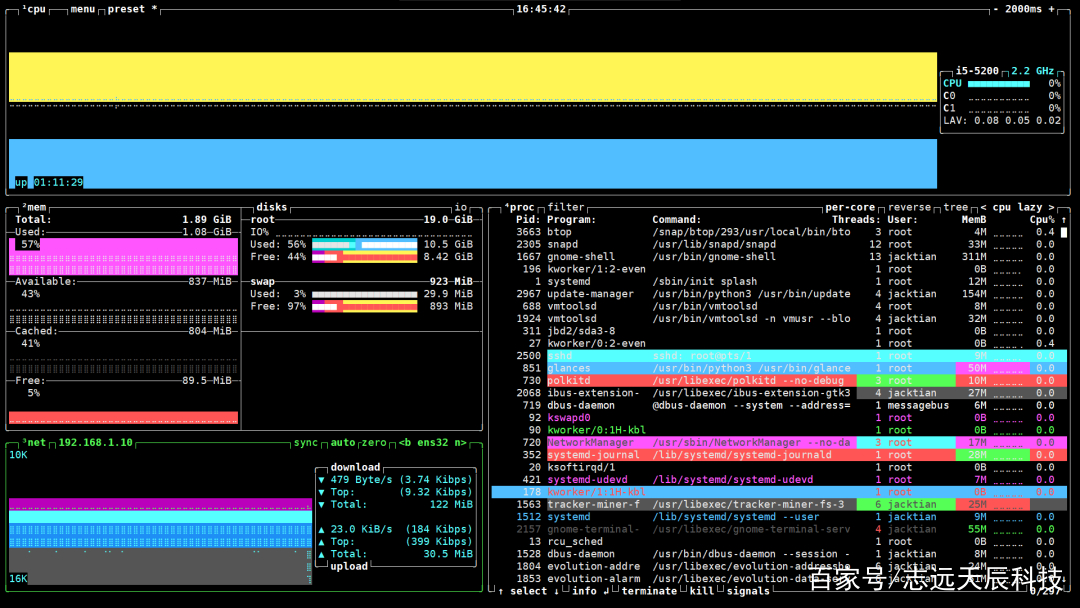
Task: Activate the process filter field
Action: tap(565, 207)
